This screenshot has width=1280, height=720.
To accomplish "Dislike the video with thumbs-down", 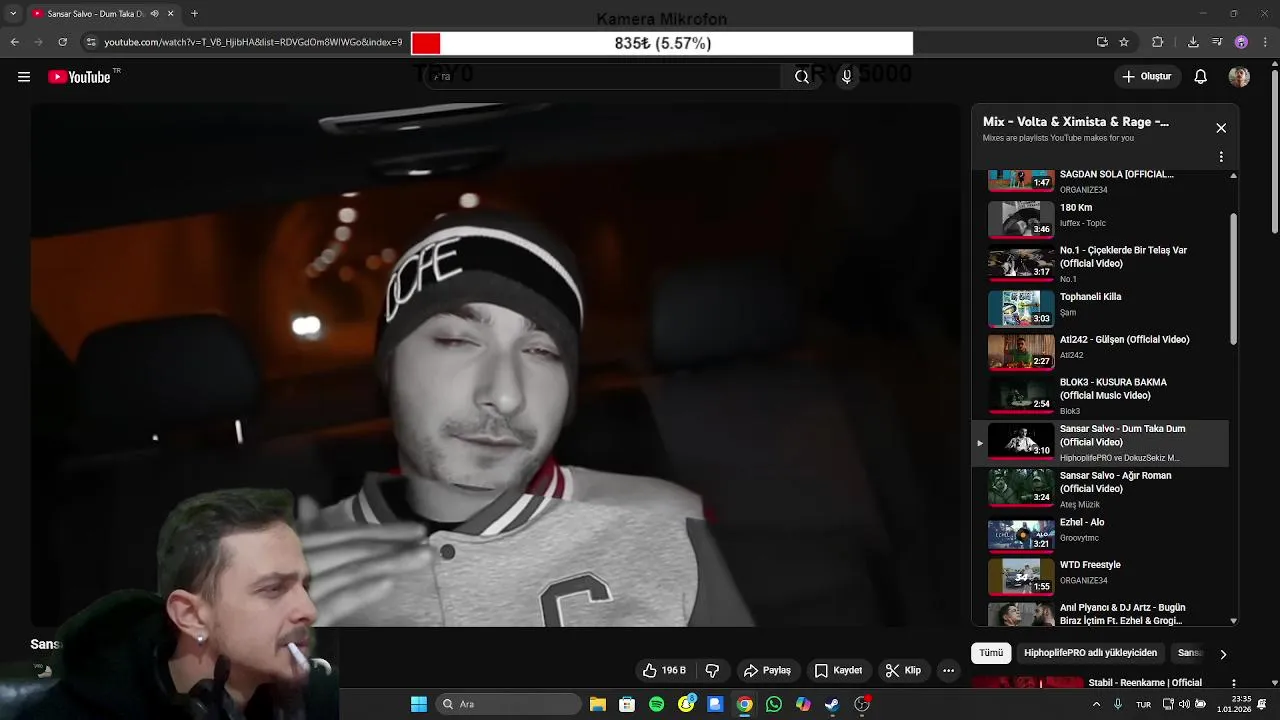I will pos(713,670).
